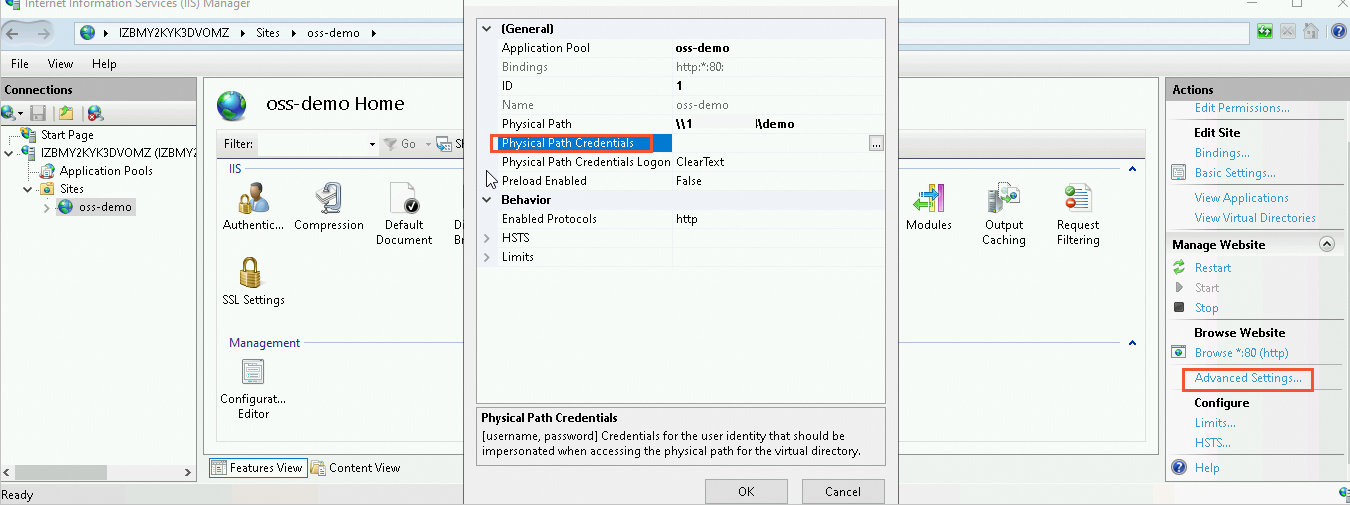Select the Preload Enabled property row
This screenshot has width=1350, height=505.
pos(682,181)
